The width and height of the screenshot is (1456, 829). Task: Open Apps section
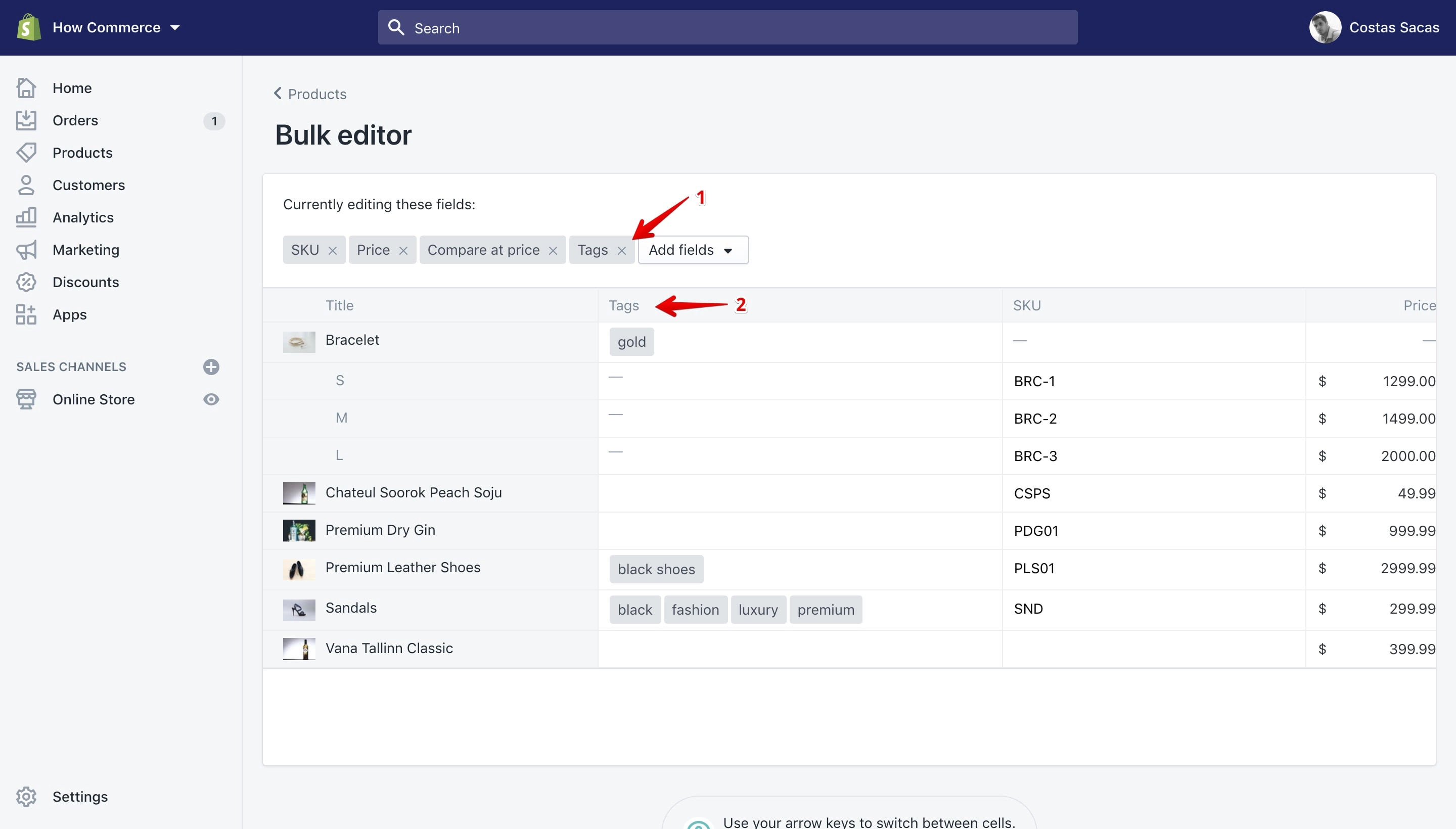pyautogui.click(x=69, y=314)
